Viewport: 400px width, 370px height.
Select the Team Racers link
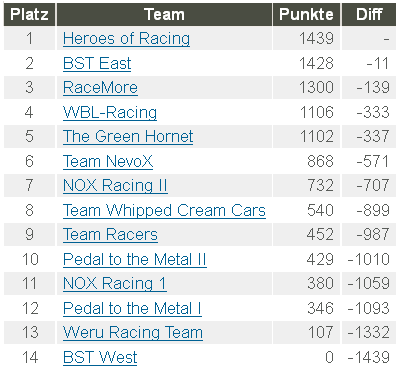pyautogui.click(x=110, y=234)
